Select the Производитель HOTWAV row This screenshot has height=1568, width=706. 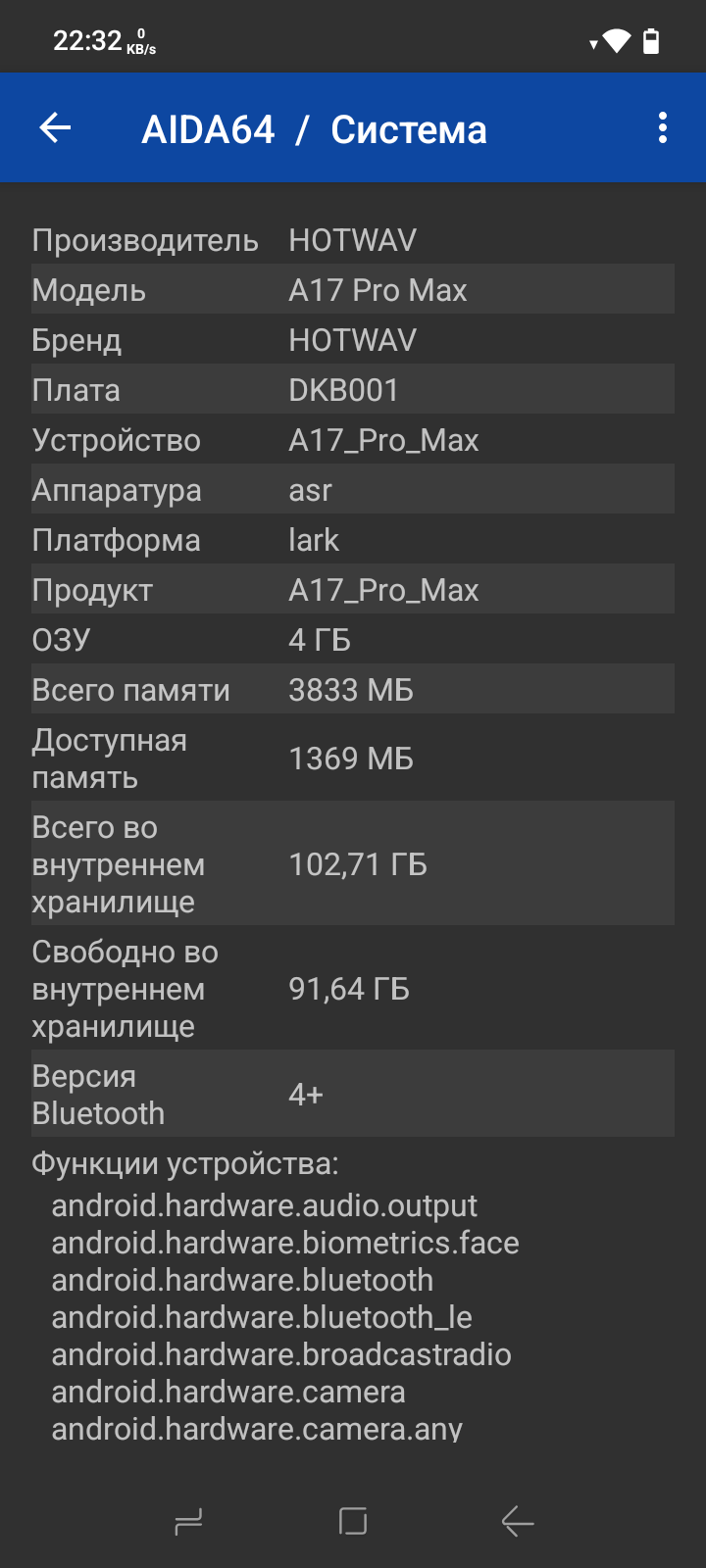(x=353, y=240)
